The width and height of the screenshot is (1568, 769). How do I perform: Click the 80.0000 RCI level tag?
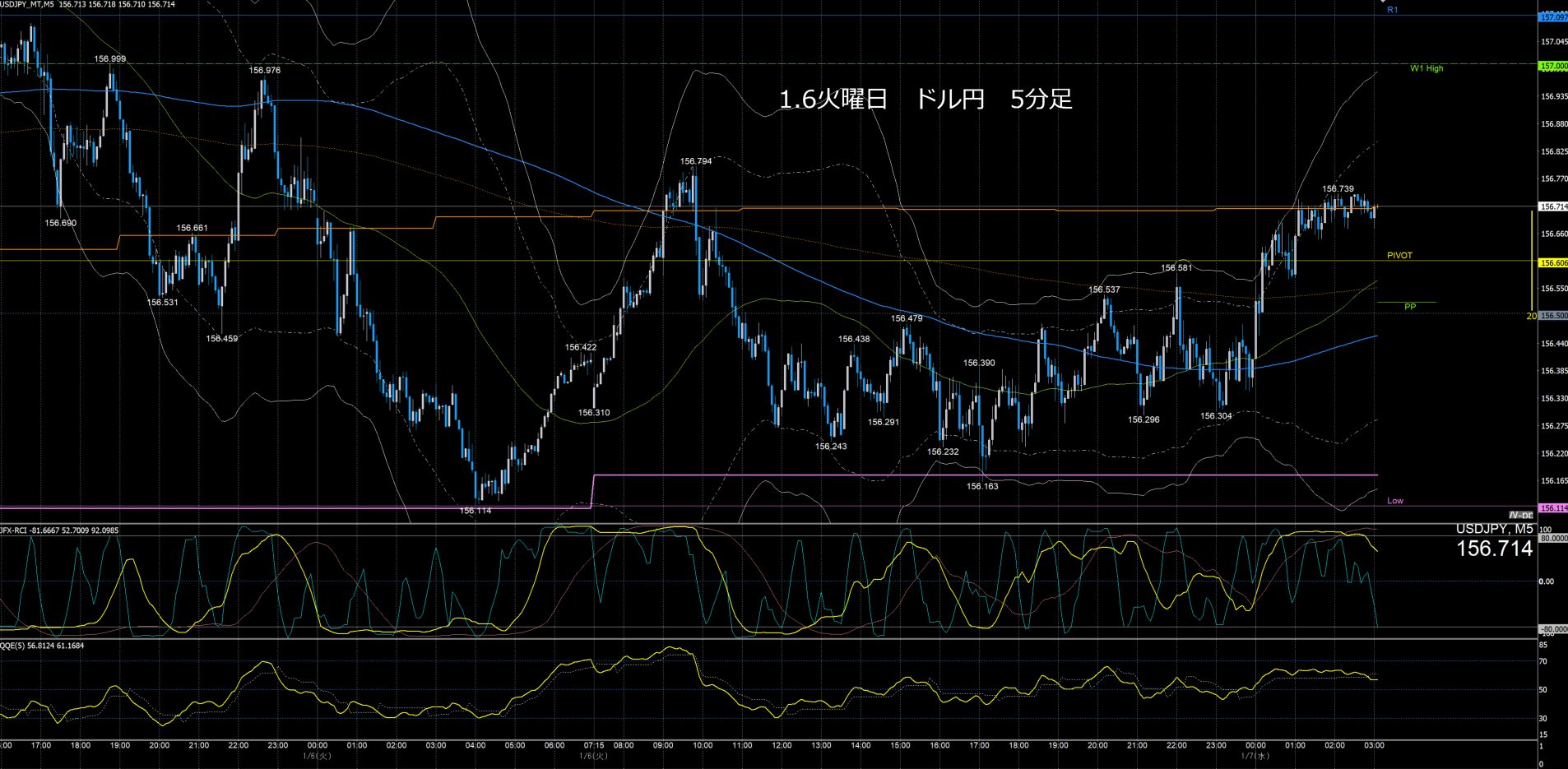pos(1553,538)
